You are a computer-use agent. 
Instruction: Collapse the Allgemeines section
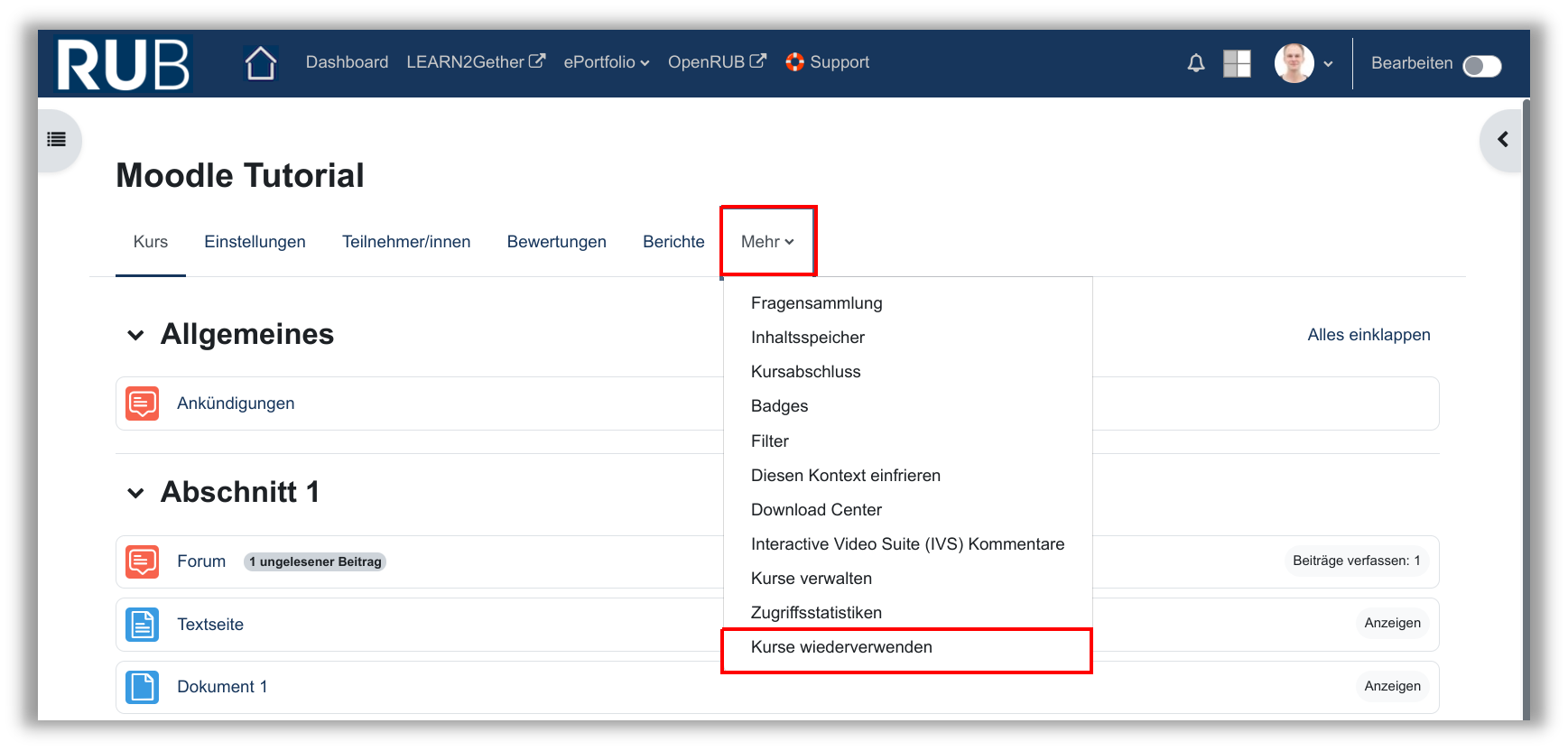(x=135, y=336)
